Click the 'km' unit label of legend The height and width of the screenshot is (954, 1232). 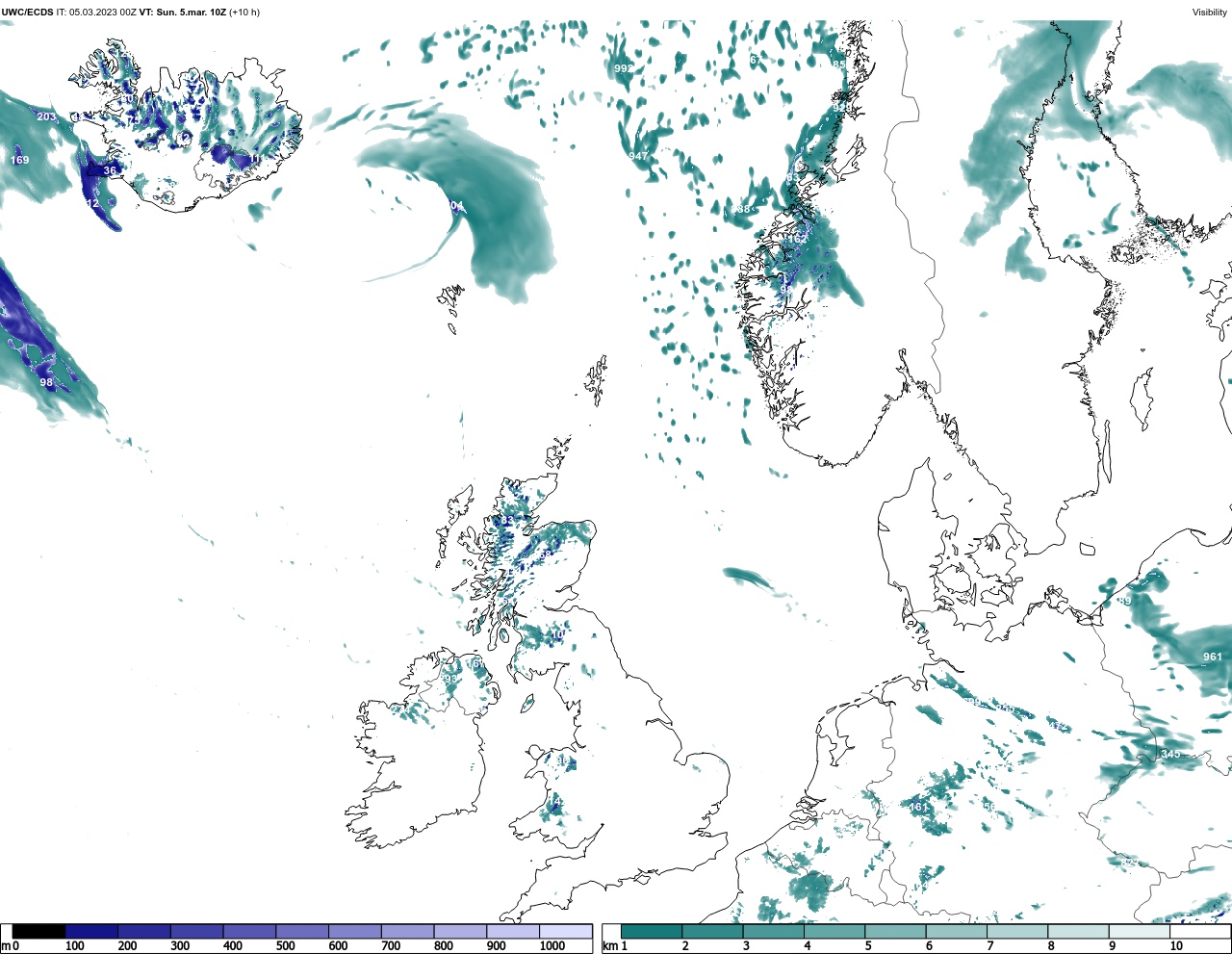click(x=609, y=946)
